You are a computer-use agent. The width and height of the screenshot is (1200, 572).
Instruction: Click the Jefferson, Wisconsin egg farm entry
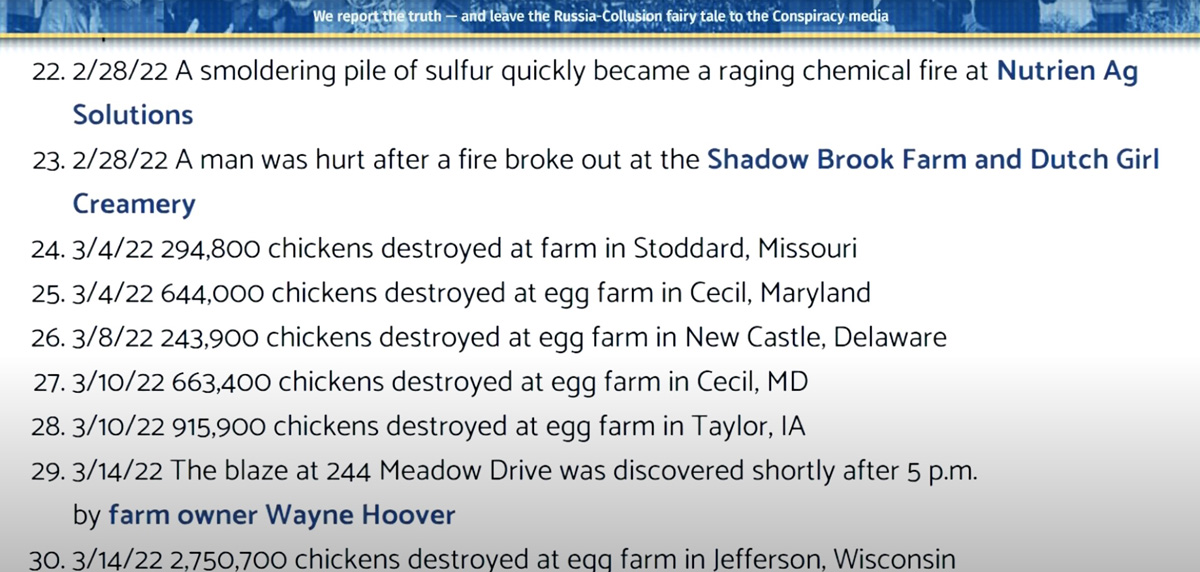click(492, 559)
